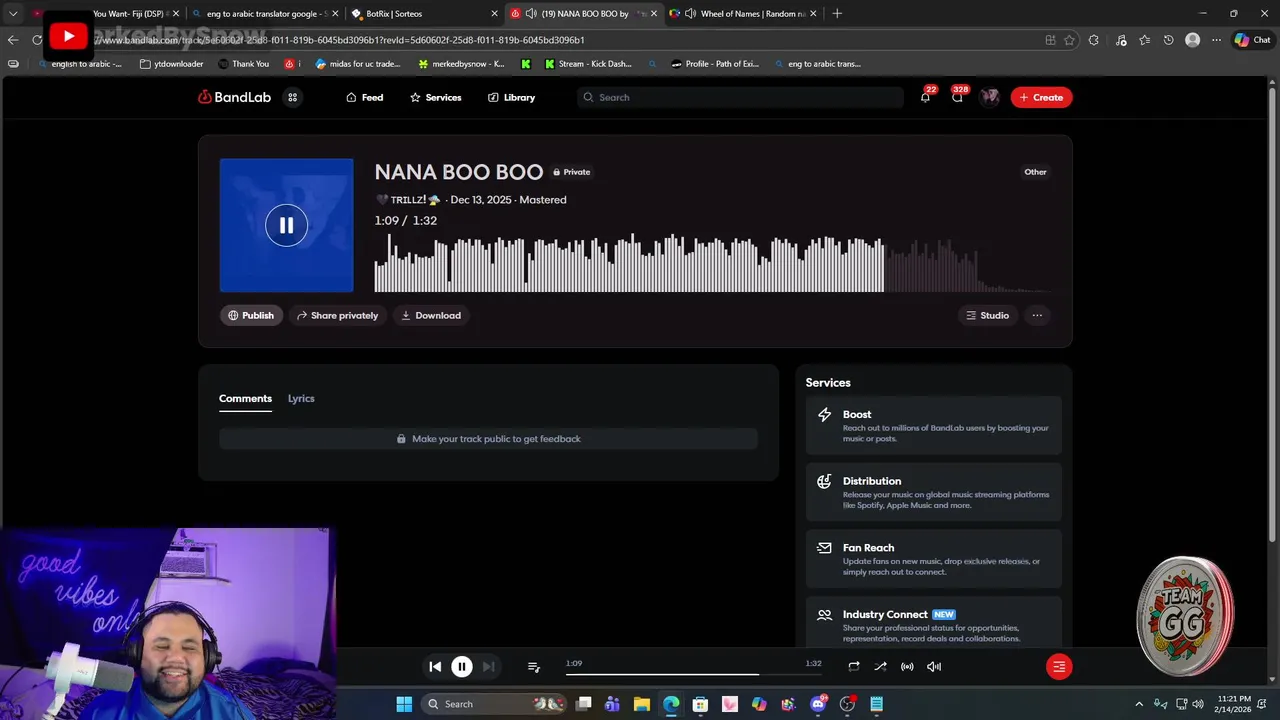
Task: Open the Copilot Chat button
Action: (x=1252, y=40)
